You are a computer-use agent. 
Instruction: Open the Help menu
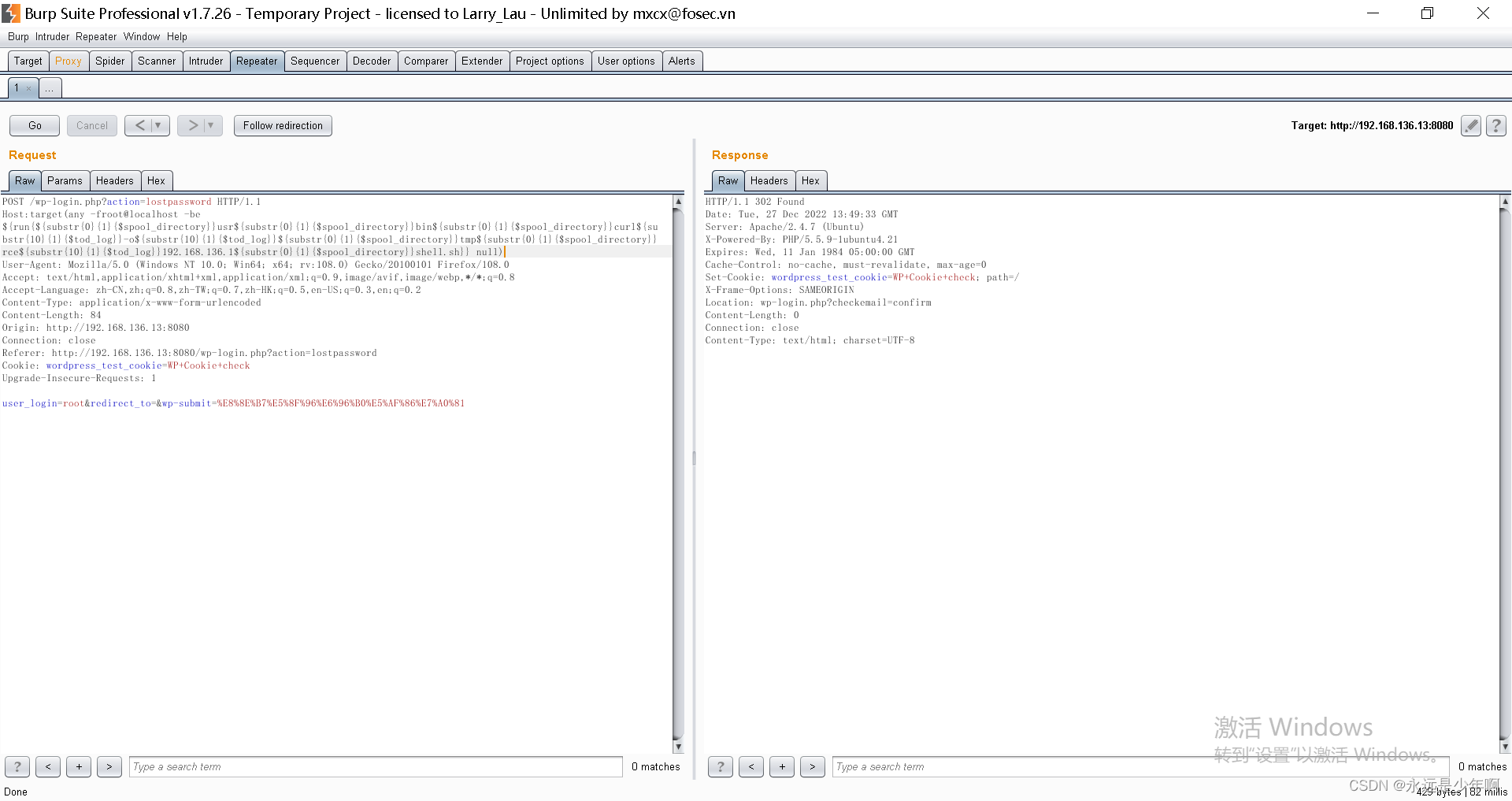tap(177, 36)
